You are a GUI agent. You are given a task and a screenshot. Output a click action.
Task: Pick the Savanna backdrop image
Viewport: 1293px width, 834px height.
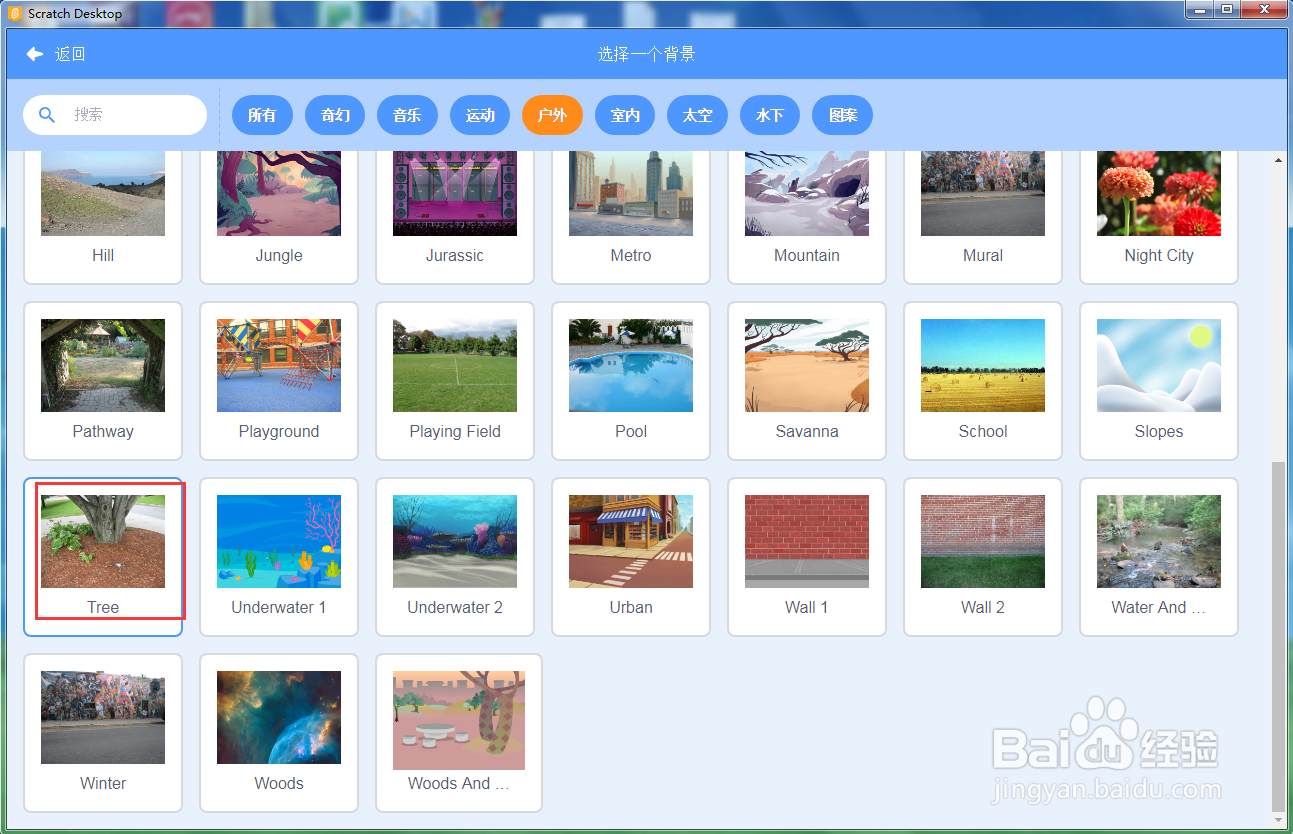click(807, 365)
